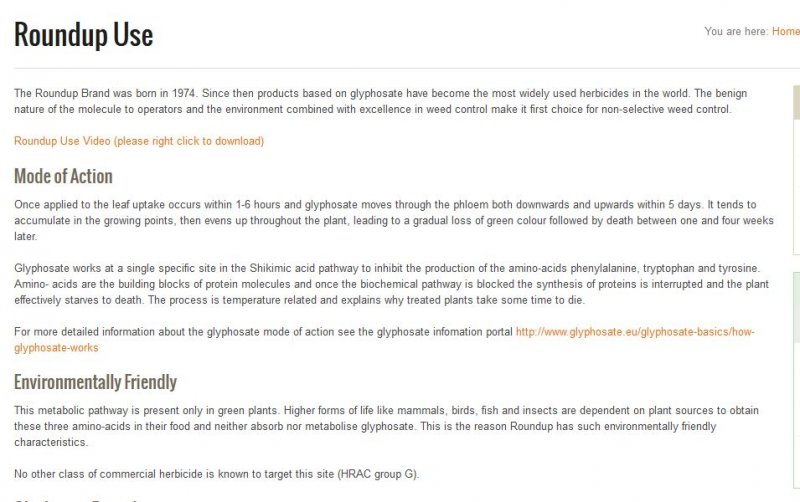
Task: Click the 'You are here:' breadcrumb label
Action: pyautogui.click(x=736, y=31)
